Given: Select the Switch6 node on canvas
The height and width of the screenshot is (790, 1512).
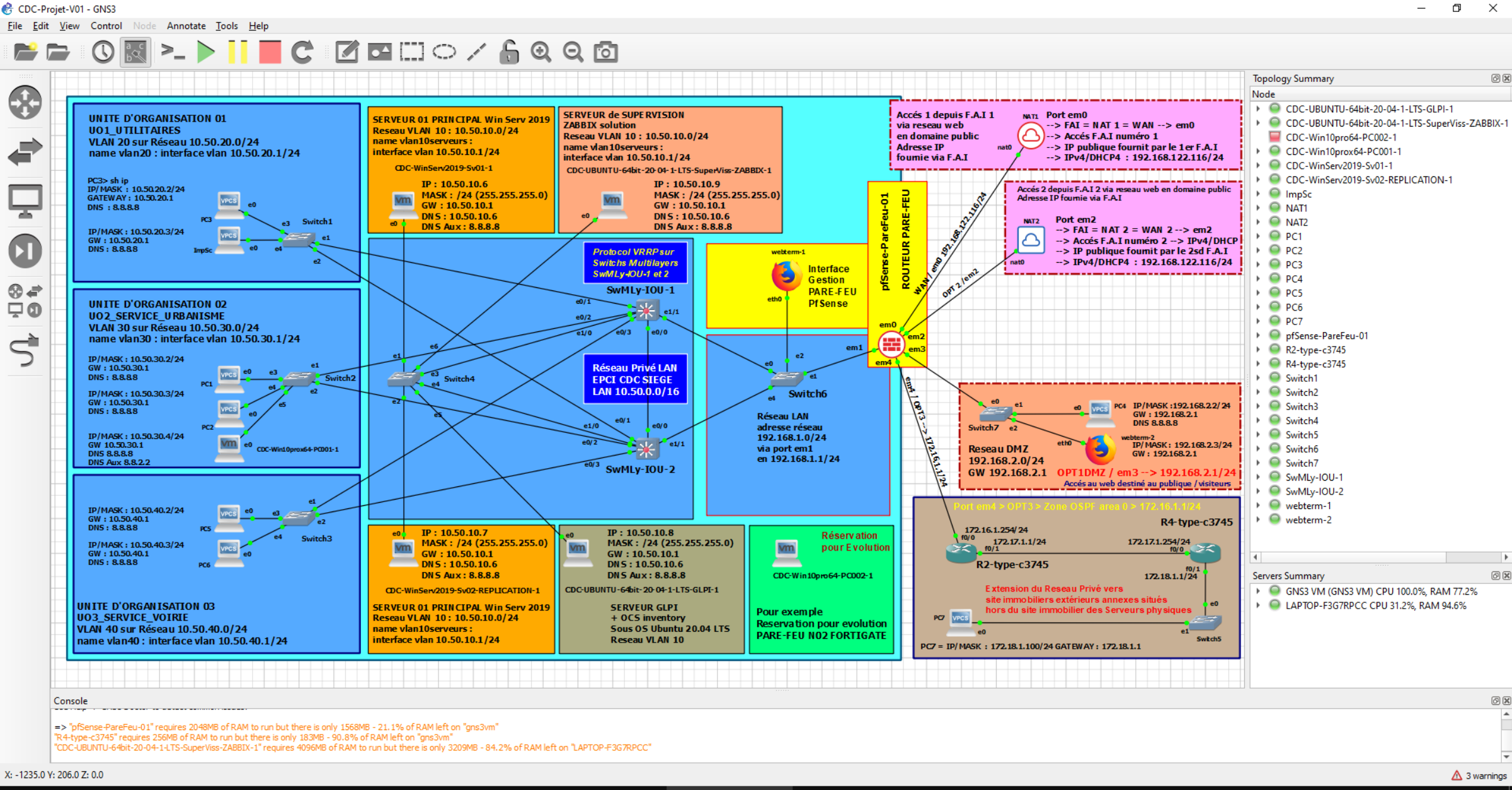Looking at the screenshot, I should [x=786, y=379].
